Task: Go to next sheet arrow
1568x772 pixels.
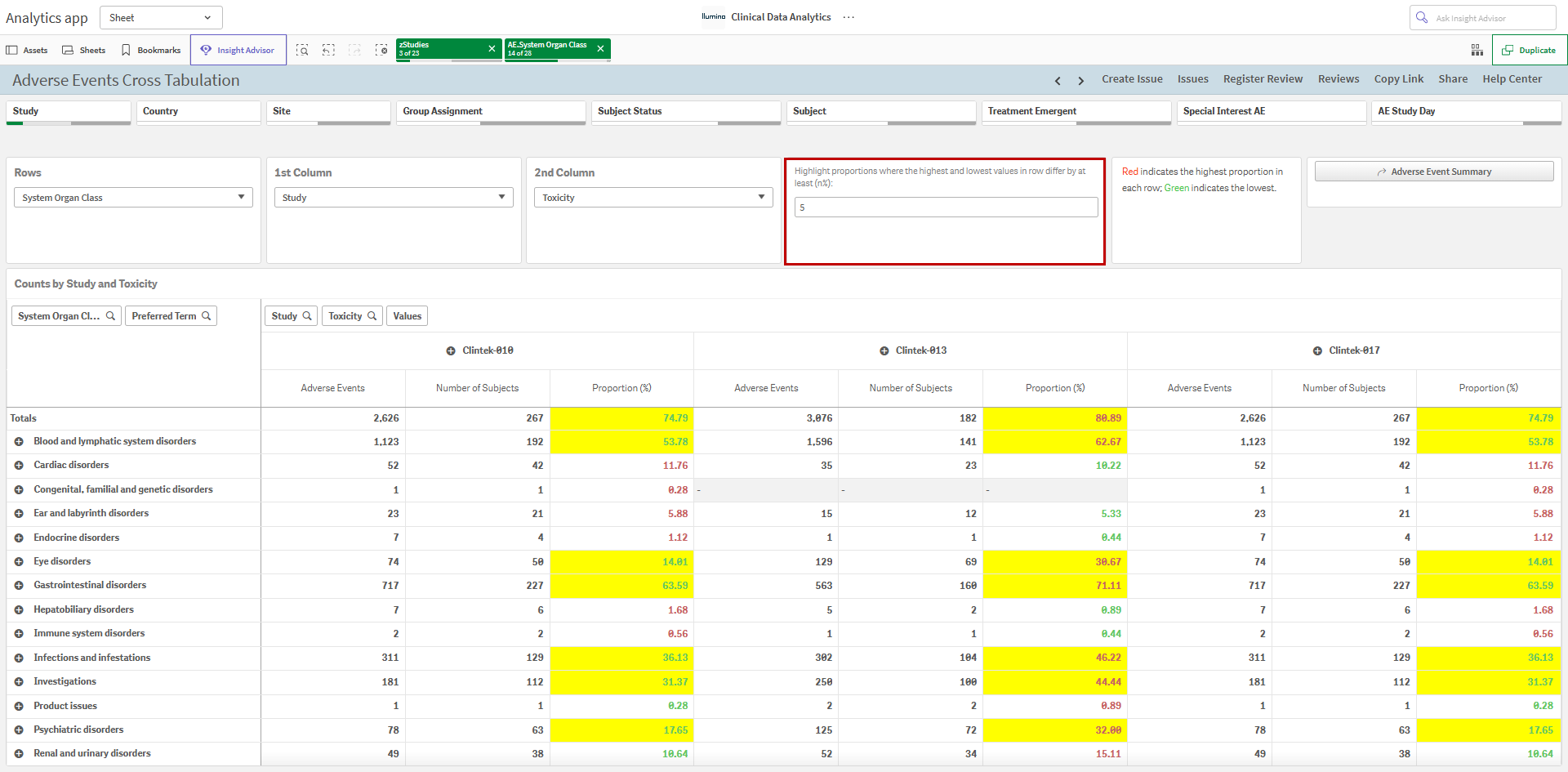Action: tap(1081, 80)
